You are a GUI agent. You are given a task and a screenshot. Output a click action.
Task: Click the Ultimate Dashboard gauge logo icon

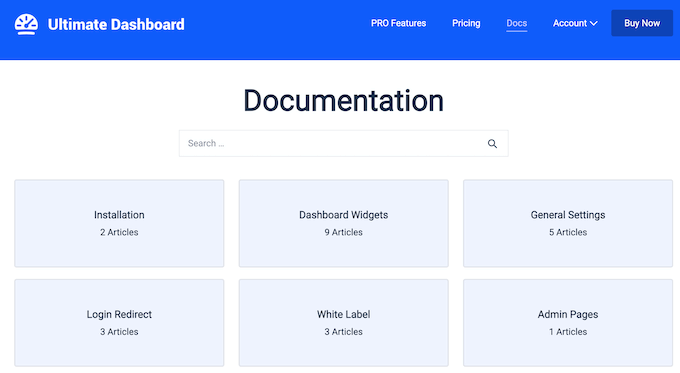coord(26,24)
